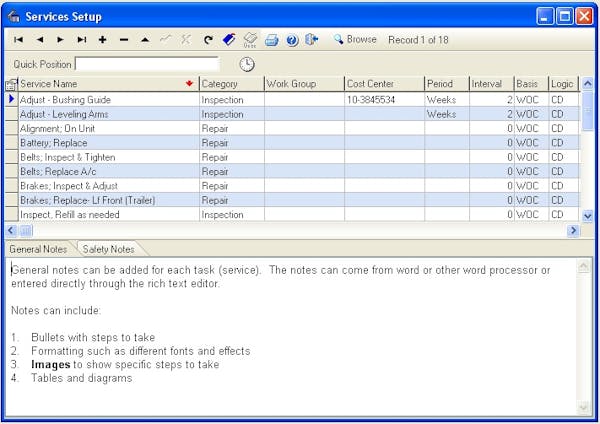Click the clock icon beside Quick Position
This screenshot has width=600, height=424.
[x=246, y=64]
